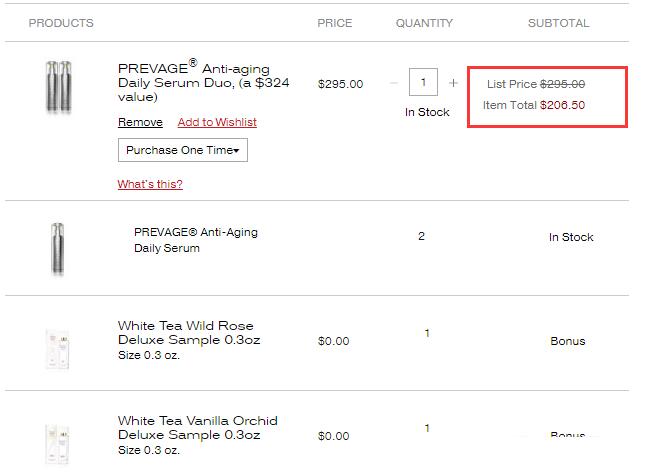Click the quantity input field

click(423, 82)
